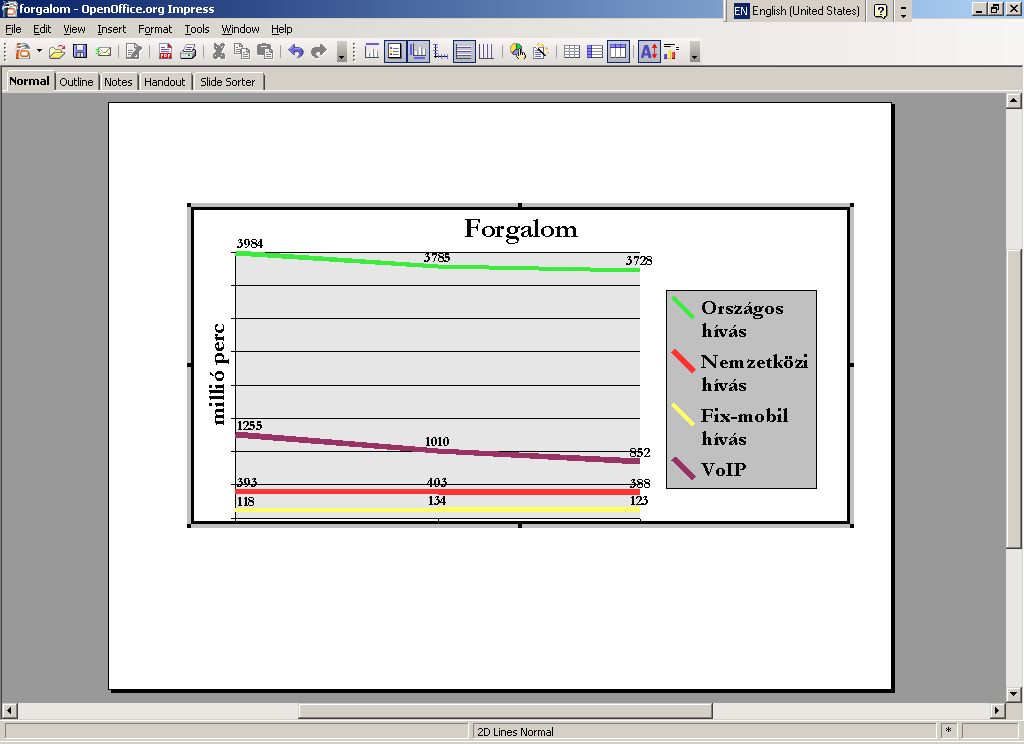
Task: Open the Edit Chart Type tool
Action: click(x=517, y=51)
